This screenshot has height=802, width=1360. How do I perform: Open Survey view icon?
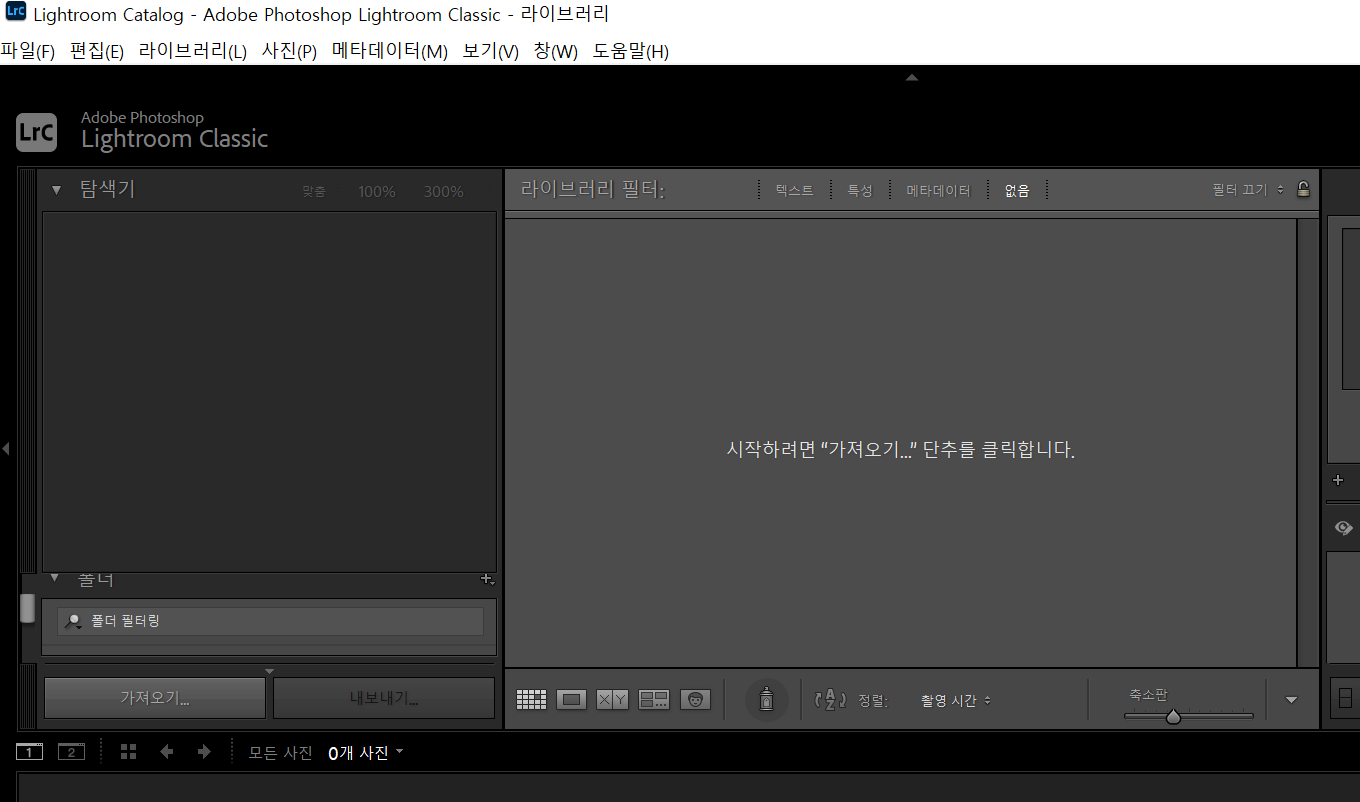coord(654,700)
